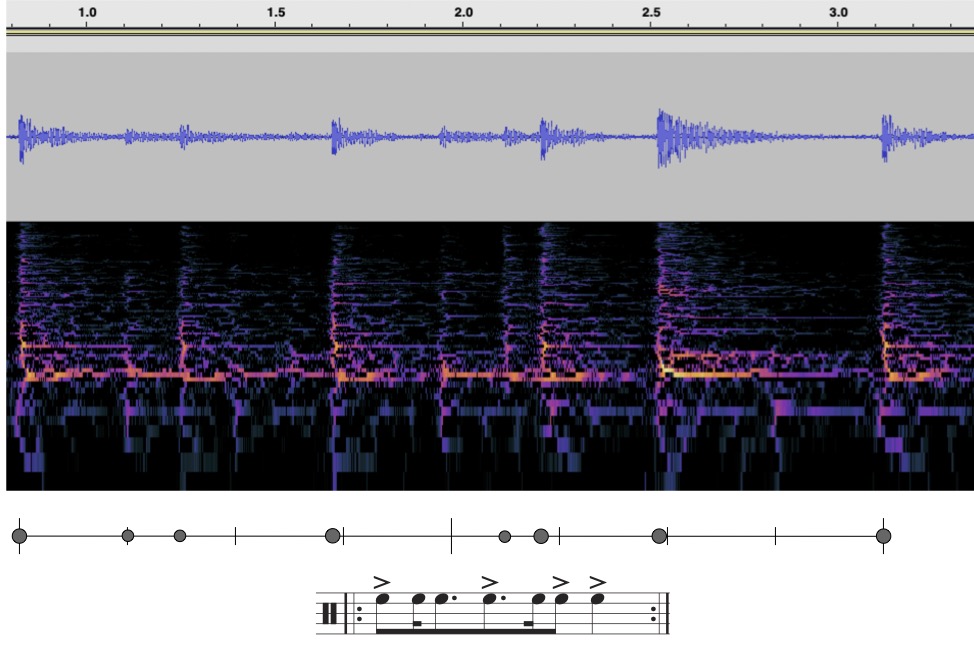Click the percussion clef in the notation
974x653 pixels.
[x=328, y=613]
